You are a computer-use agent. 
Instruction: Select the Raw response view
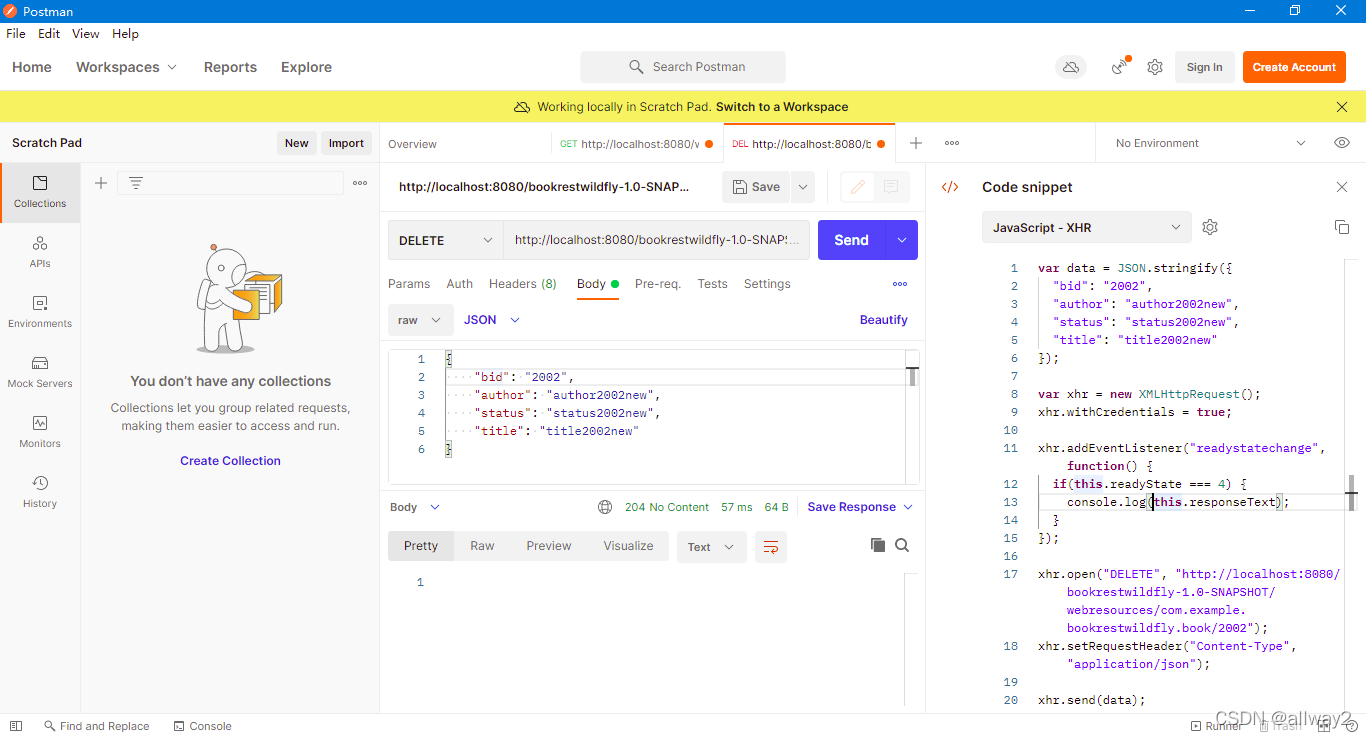(x=482, y=546)
